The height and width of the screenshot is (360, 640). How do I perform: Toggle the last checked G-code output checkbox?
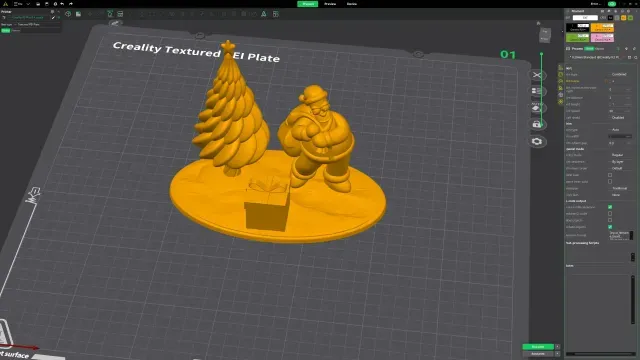click(610, 227)
